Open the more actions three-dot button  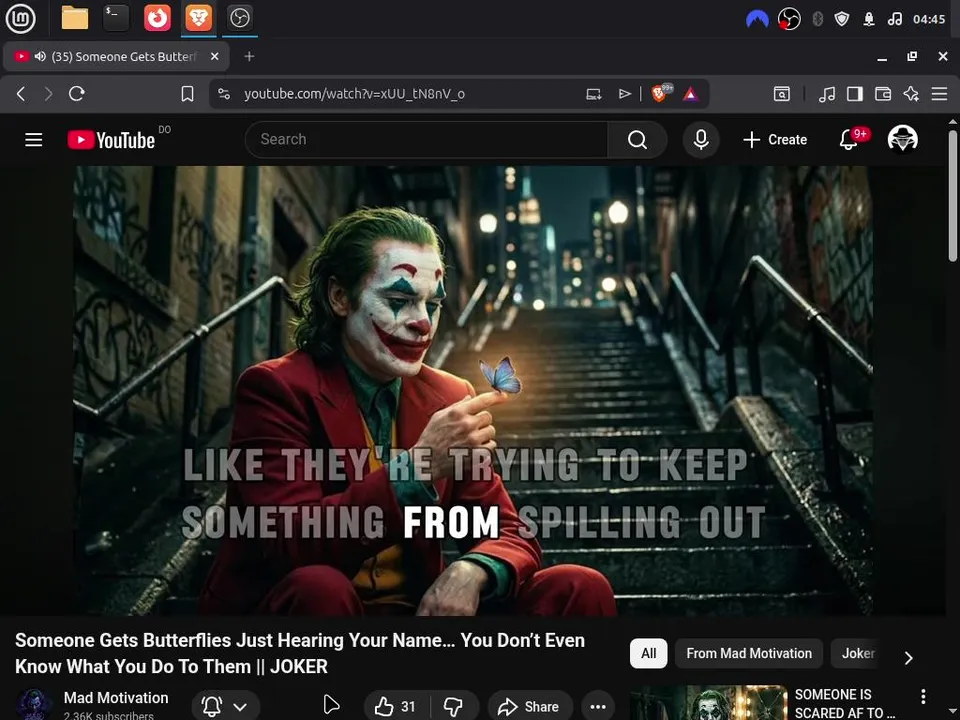[x=598, y=707]
